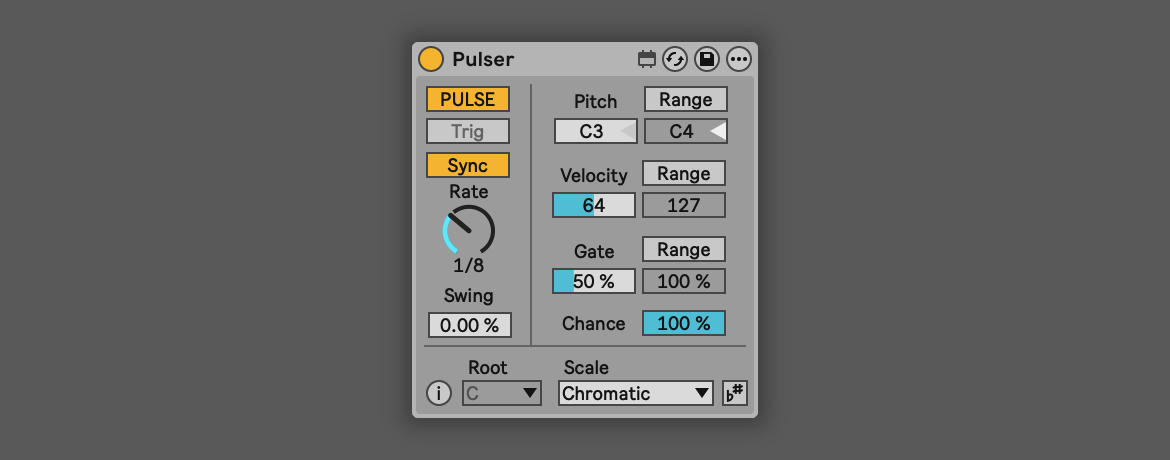The image size is (1170, 460).
Task: Click the hot-swap preset icon
Action: pos(675,59)
